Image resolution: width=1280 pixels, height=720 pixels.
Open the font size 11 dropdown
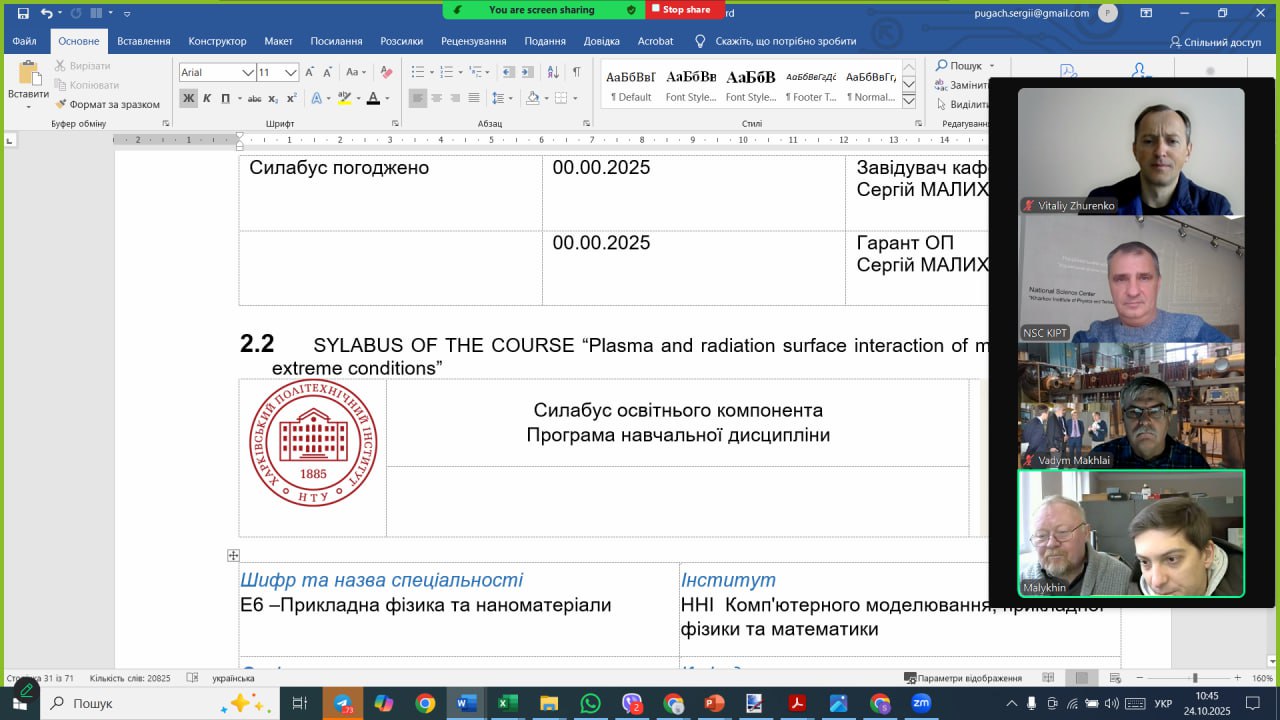pyautogui.click(x=291, y=72)
